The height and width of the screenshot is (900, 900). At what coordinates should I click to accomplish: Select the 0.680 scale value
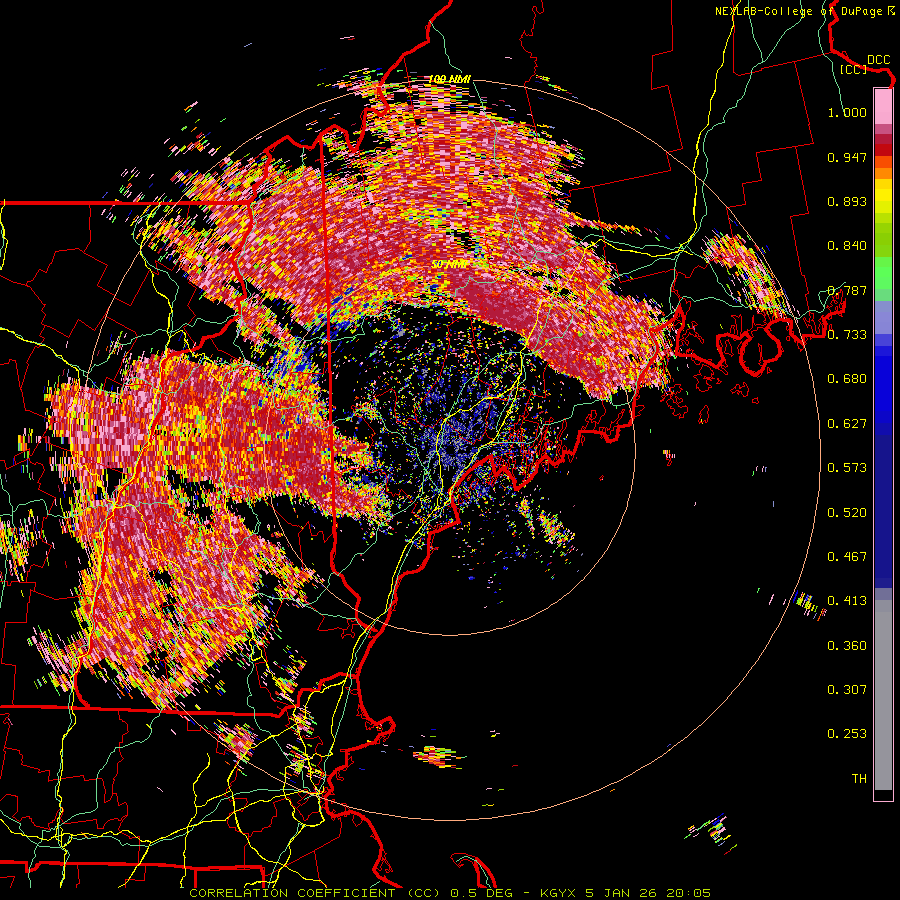coord(847,379)
